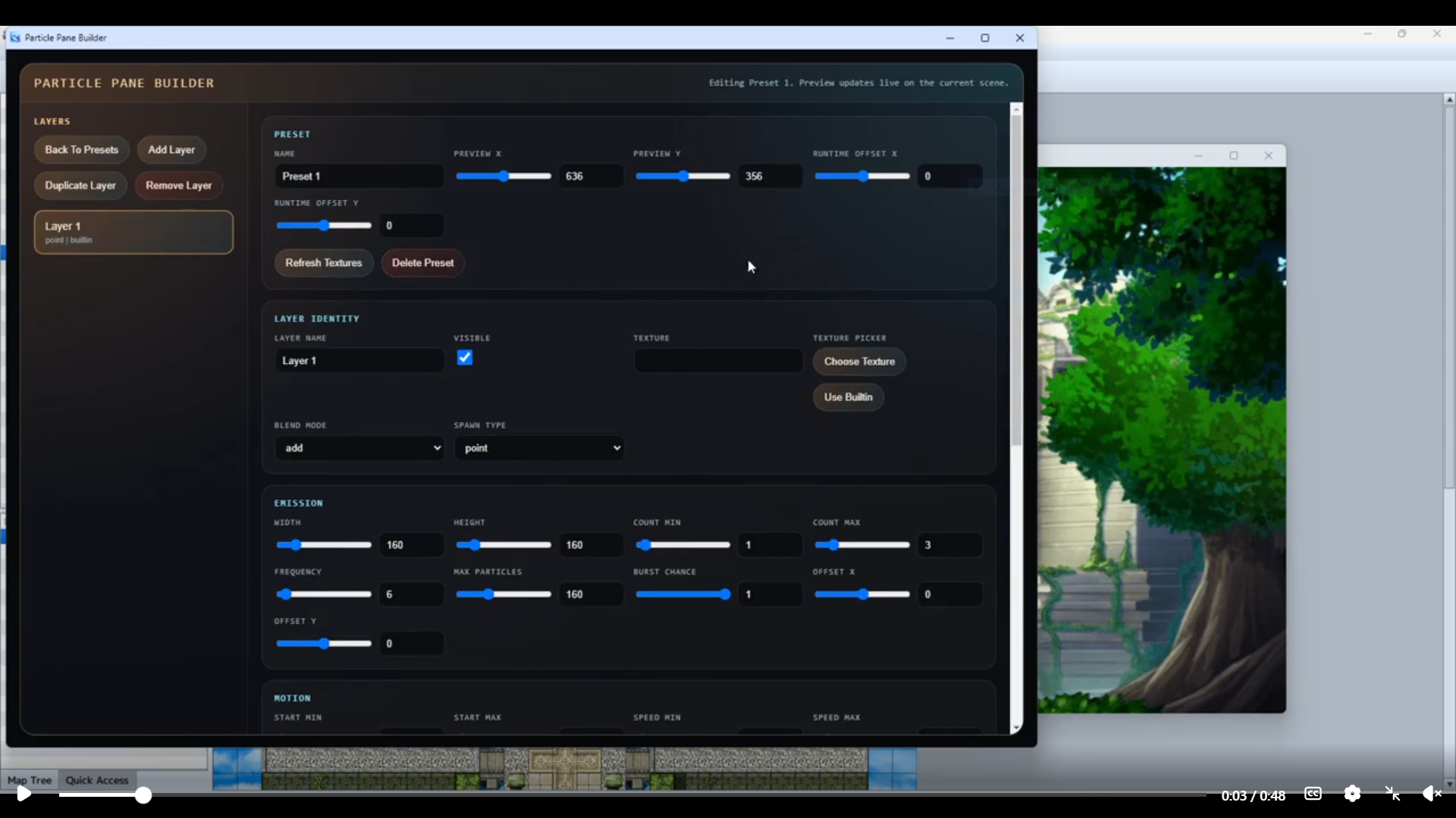Unmute video using the speaker icon
The height and width of the screenshot is (818, 1456).
click(1431, 794)
